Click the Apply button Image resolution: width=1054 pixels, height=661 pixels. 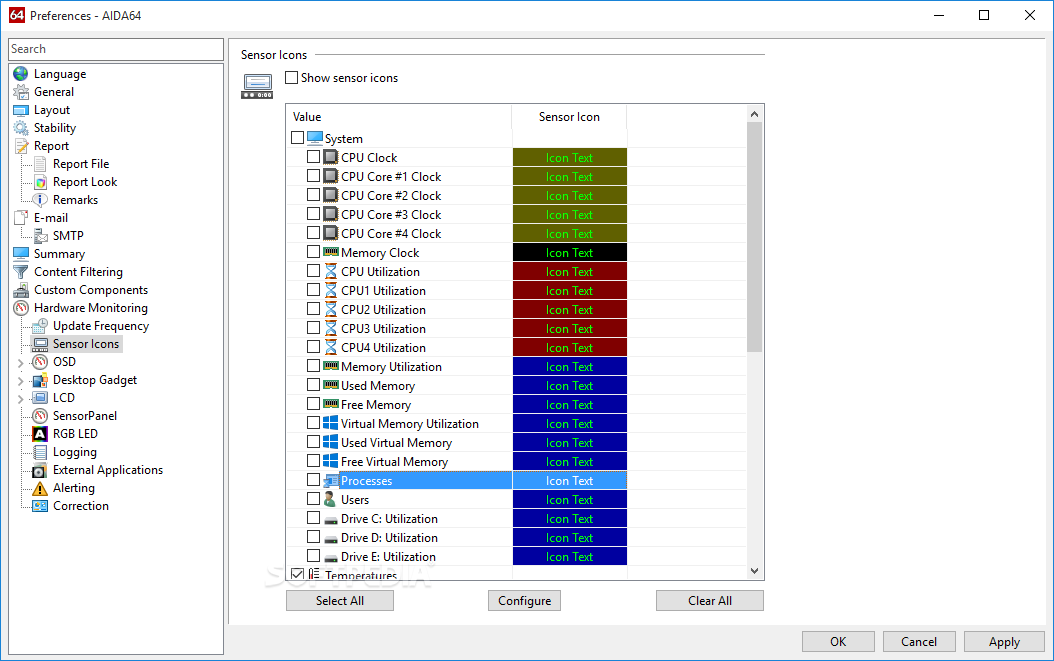click(x=1004, y=641)
